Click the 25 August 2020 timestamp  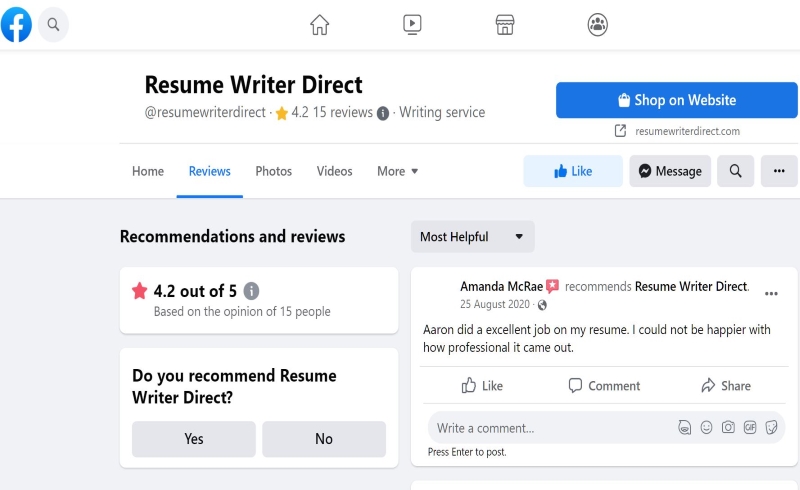(495, 304)
